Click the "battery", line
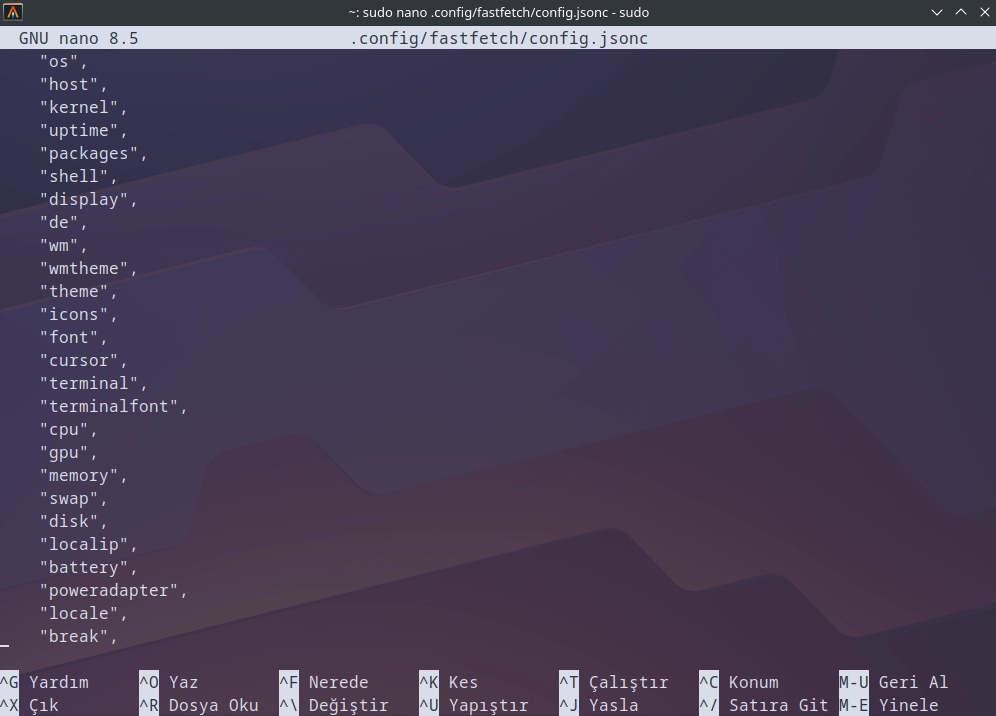Screen dimensions: 996x716 click(89, 567)
